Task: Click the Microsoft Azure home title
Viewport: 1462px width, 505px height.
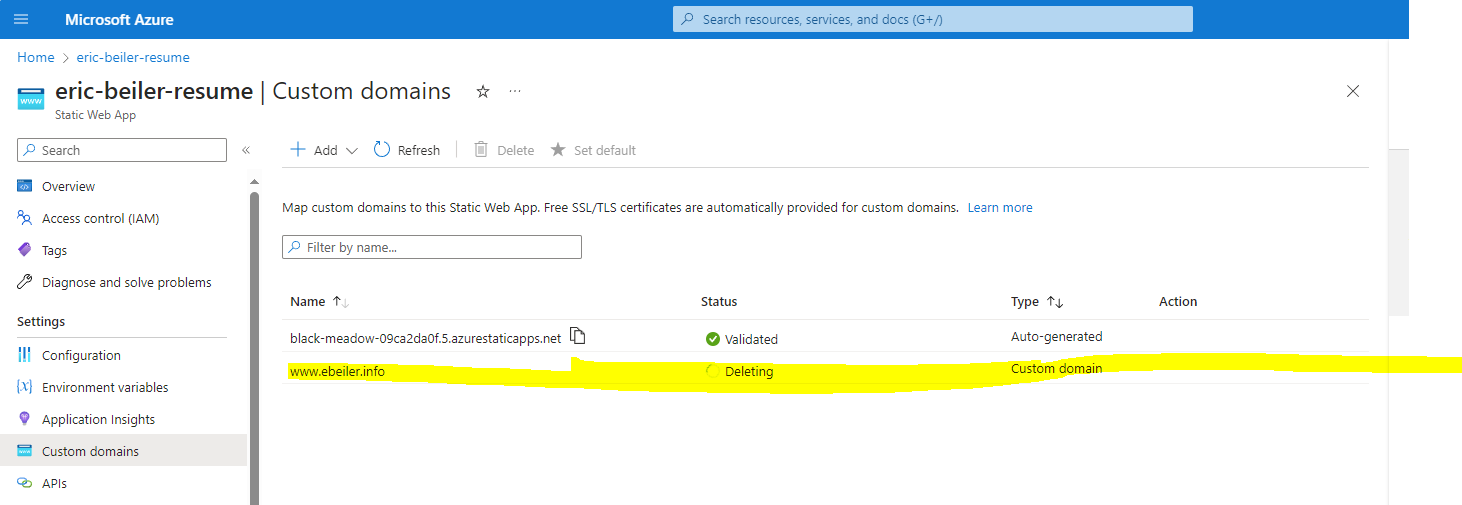Action: pos(119,20)
